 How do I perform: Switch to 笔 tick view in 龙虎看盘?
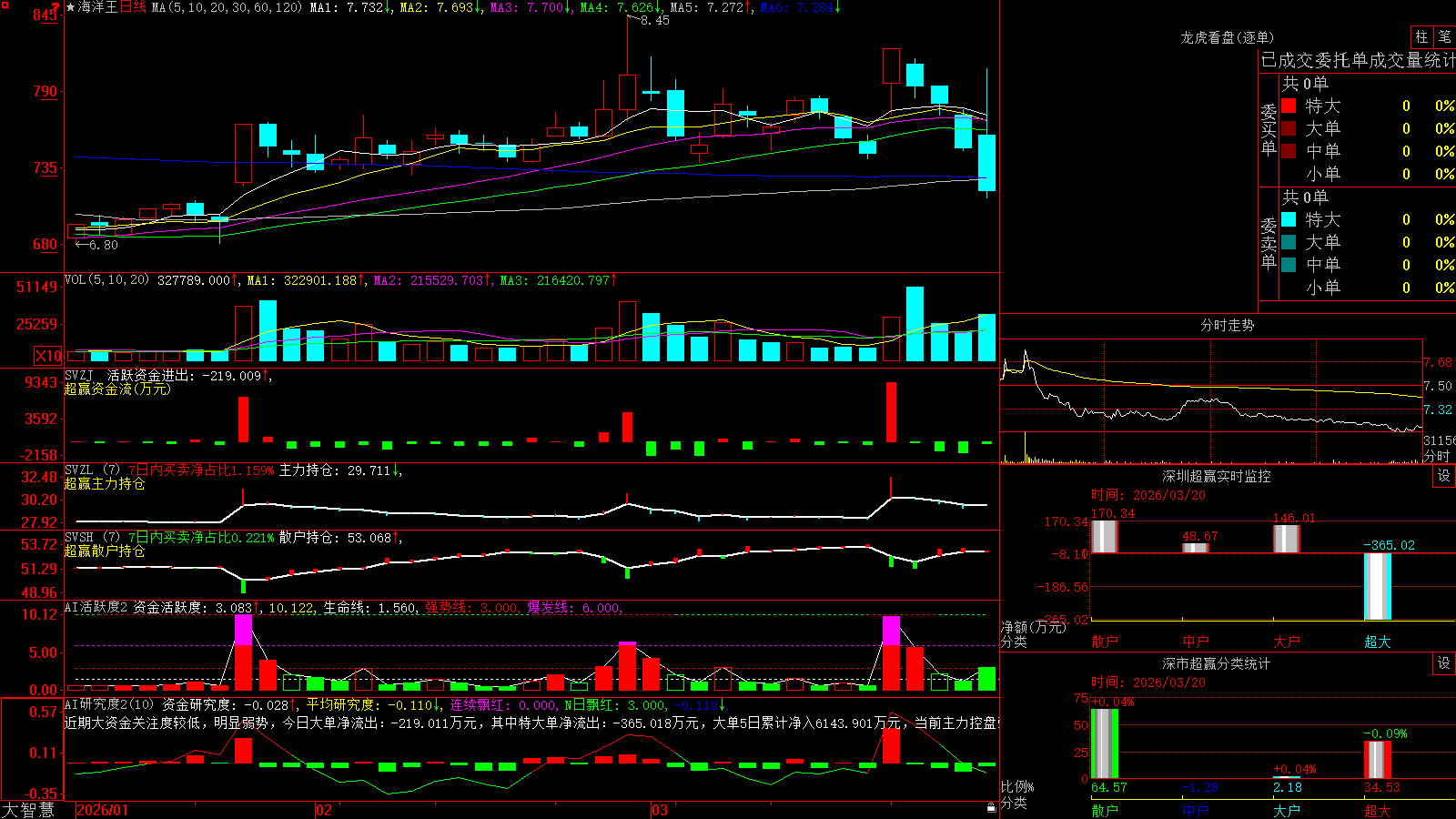pyautogui.click(x=1444, y=36)
